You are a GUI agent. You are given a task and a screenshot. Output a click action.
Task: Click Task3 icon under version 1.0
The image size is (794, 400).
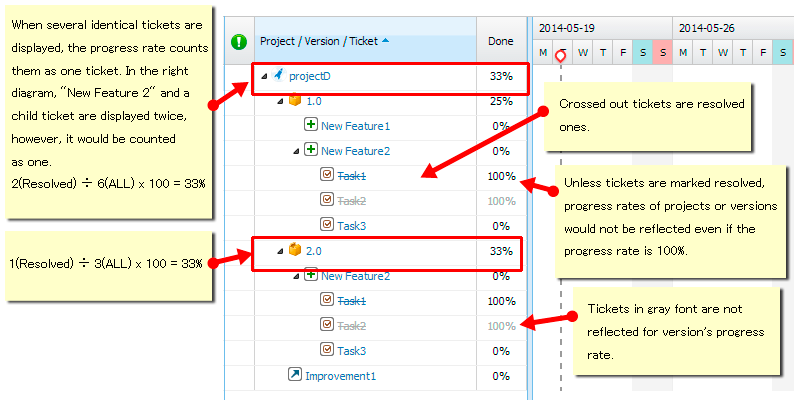point(326,225)
